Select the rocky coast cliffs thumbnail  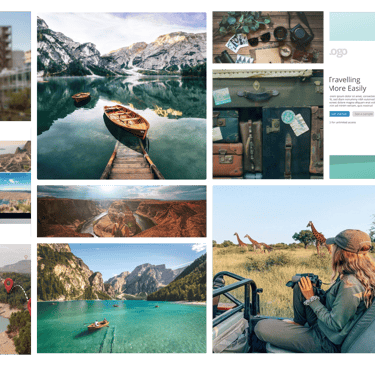tap(15, 156)
